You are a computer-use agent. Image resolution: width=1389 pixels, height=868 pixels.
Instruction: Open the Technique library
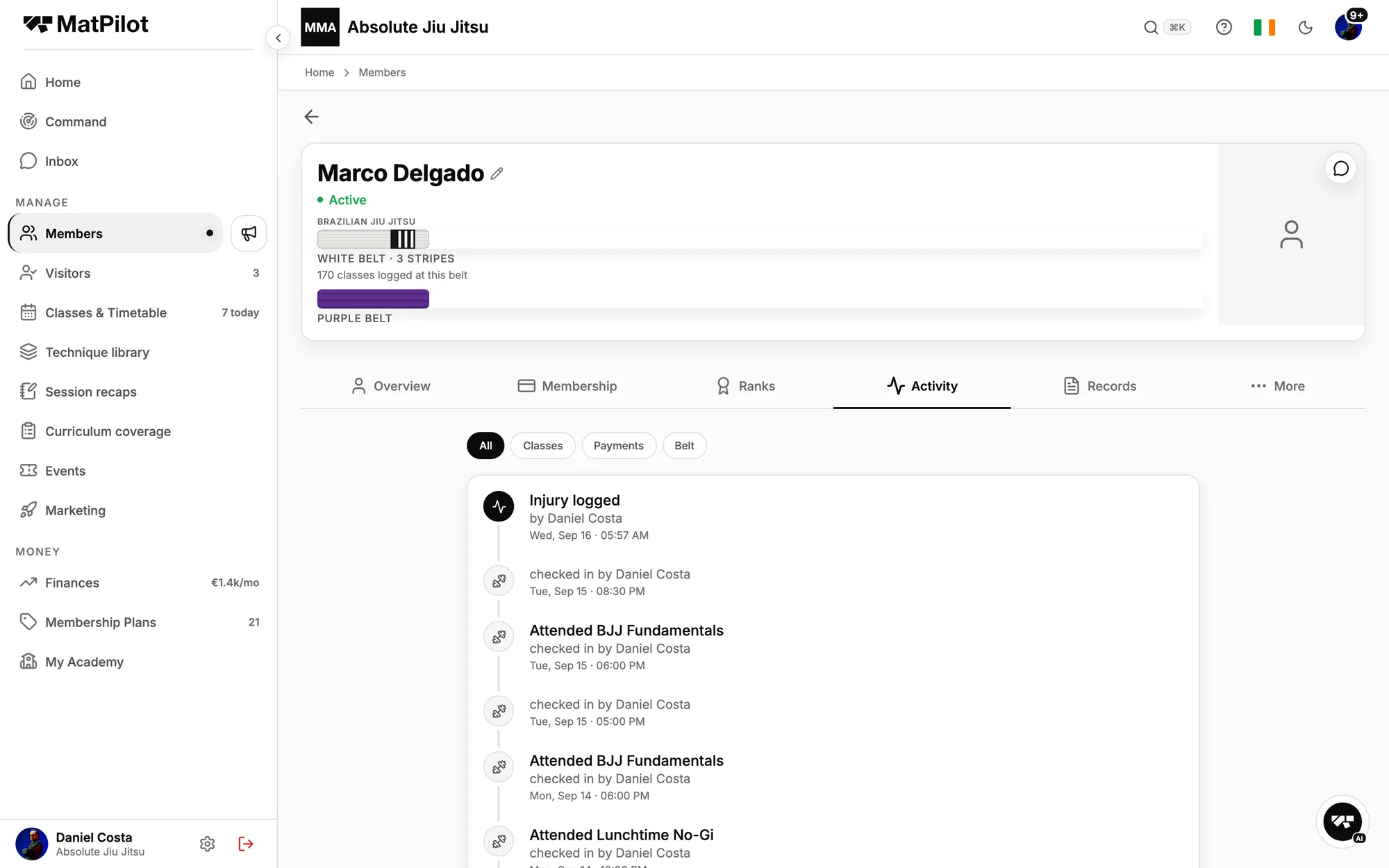click(138, 352)
